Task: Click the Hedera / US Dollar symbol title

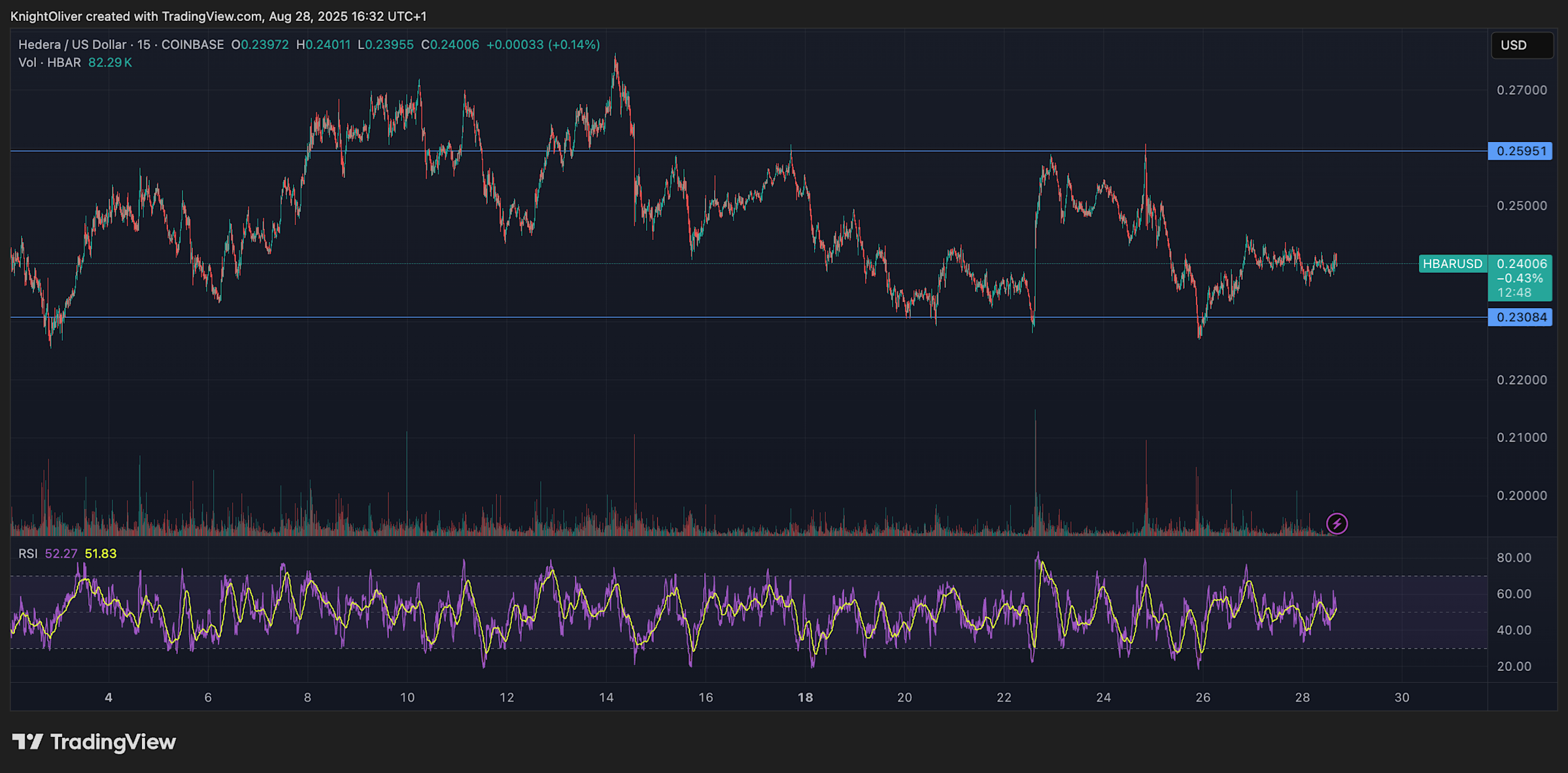Action: coord(72,44)
